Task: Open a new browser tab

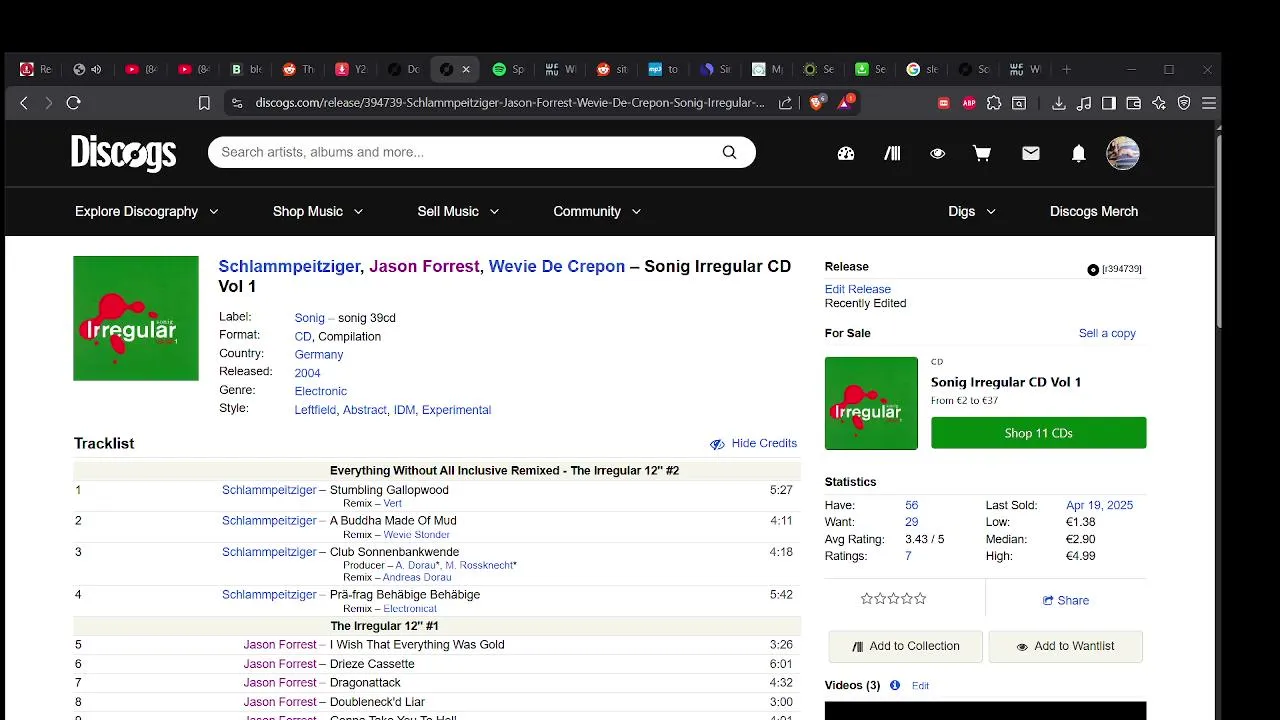Action: point(1067,69)
